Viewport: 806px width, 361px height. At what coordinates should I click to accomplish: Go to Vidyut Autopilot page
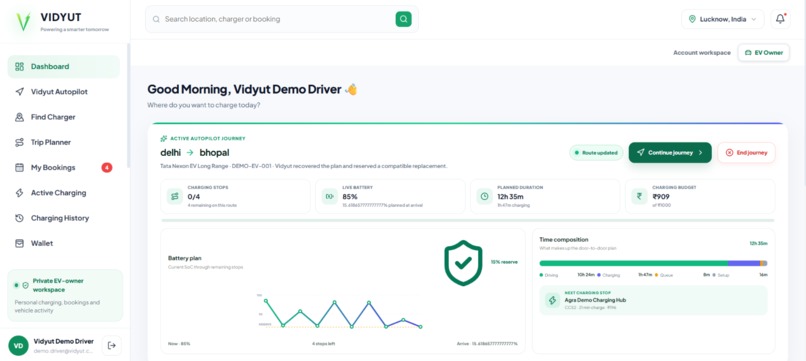[64, 92]
